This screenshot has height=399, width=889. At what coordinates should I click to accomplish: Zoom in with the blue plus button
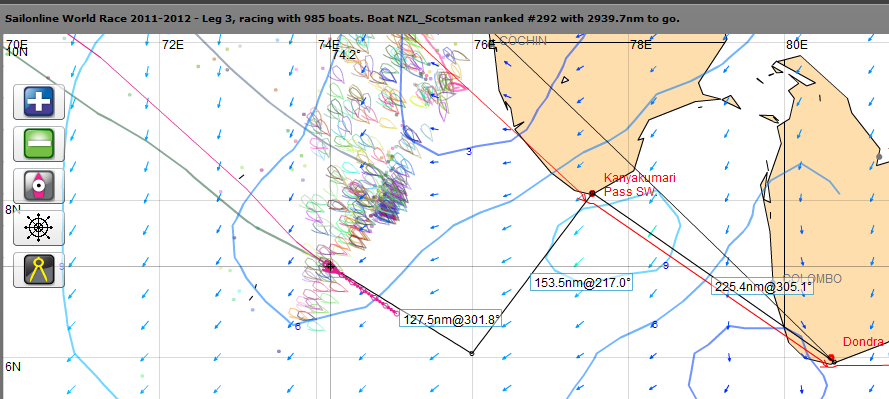39,102
